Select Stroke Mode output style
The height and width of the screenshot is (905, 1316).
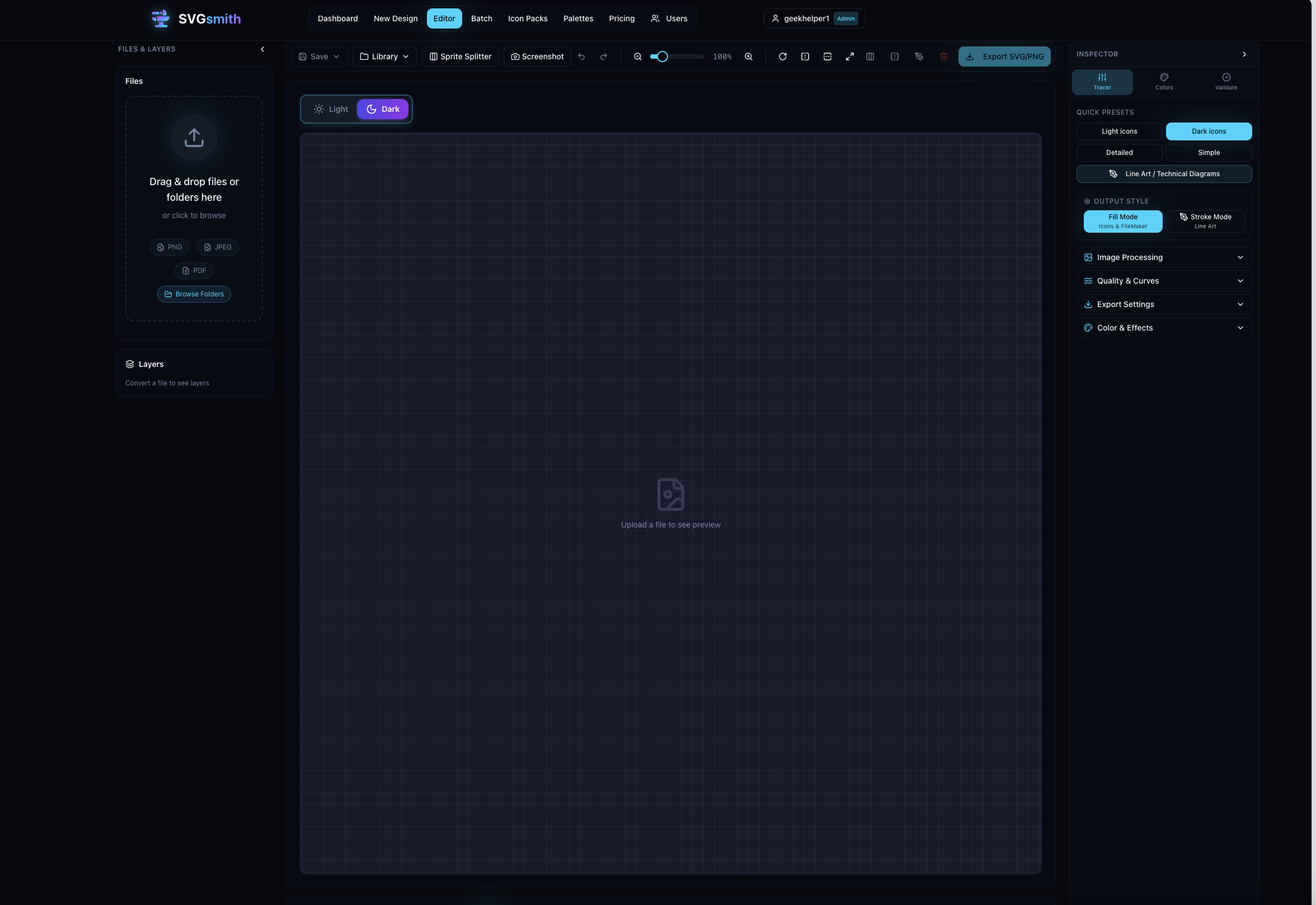1205,221
